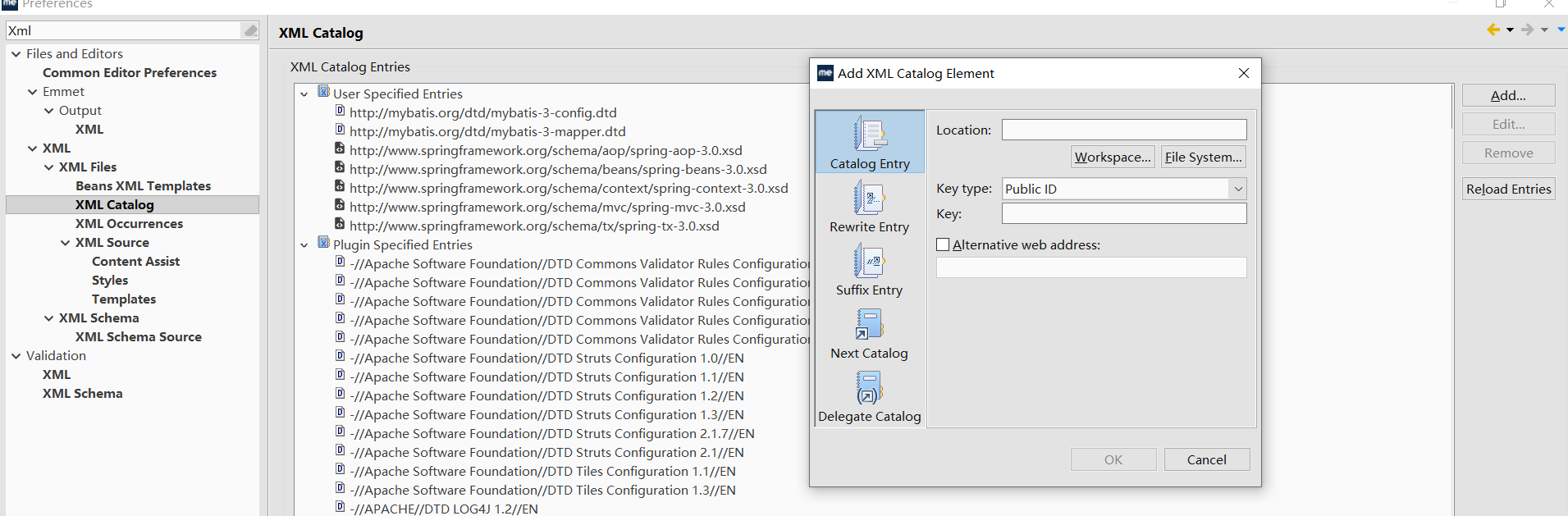Select XML Catalog in preferences tree

point(115,204)
